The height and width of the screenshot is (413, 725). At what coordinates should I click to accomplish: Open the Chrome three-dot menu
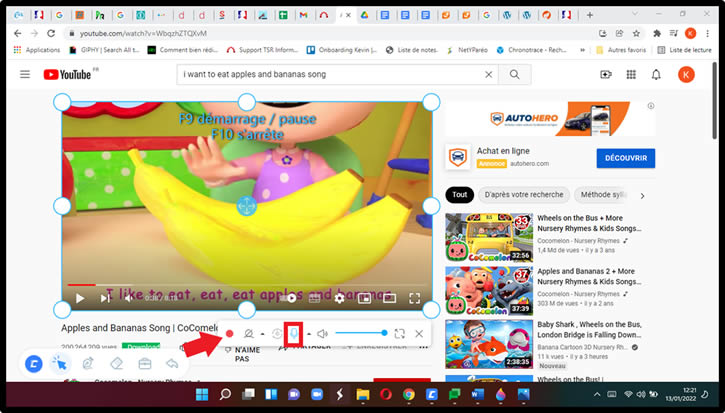coord(707,33)
